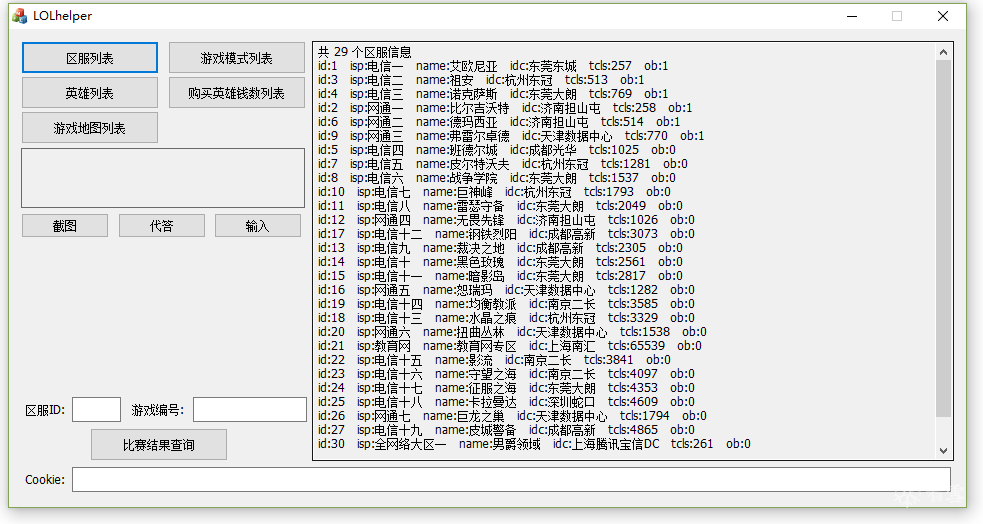Click the 输入 button

258,226
